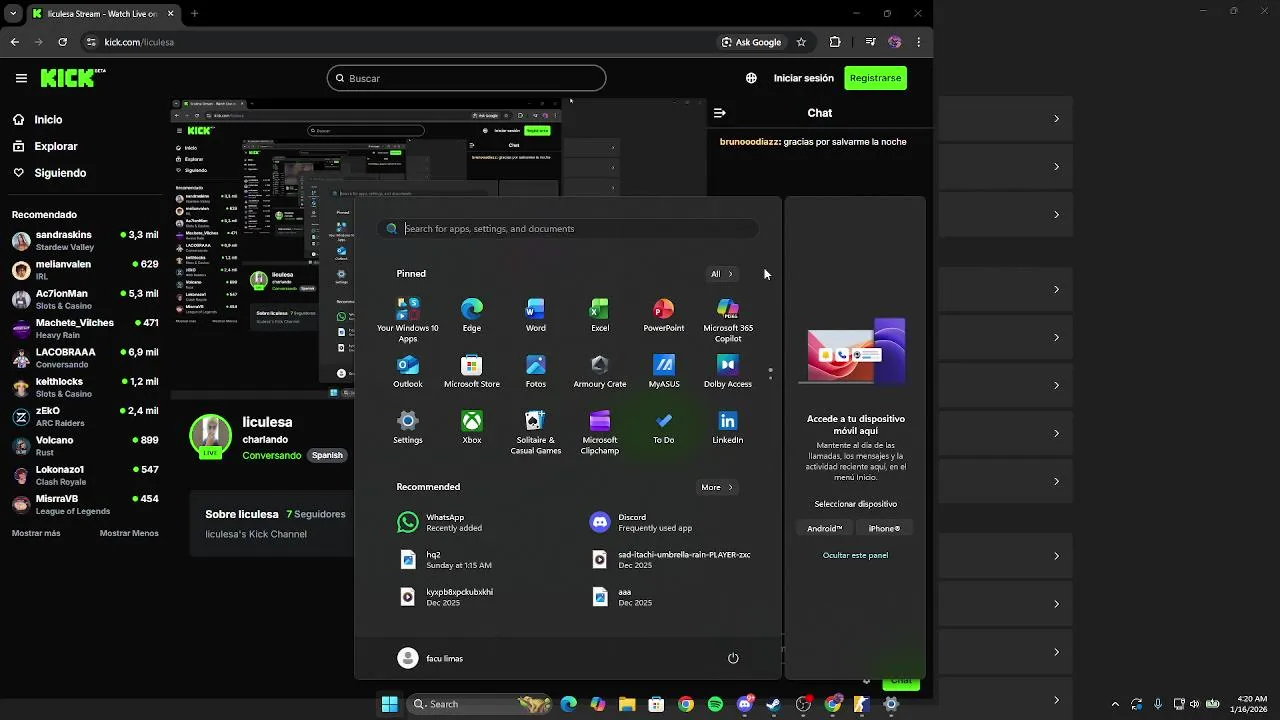Expand All pinned apps list
The width and height of the screenshot is (1280, 720).
click(721, 274)
